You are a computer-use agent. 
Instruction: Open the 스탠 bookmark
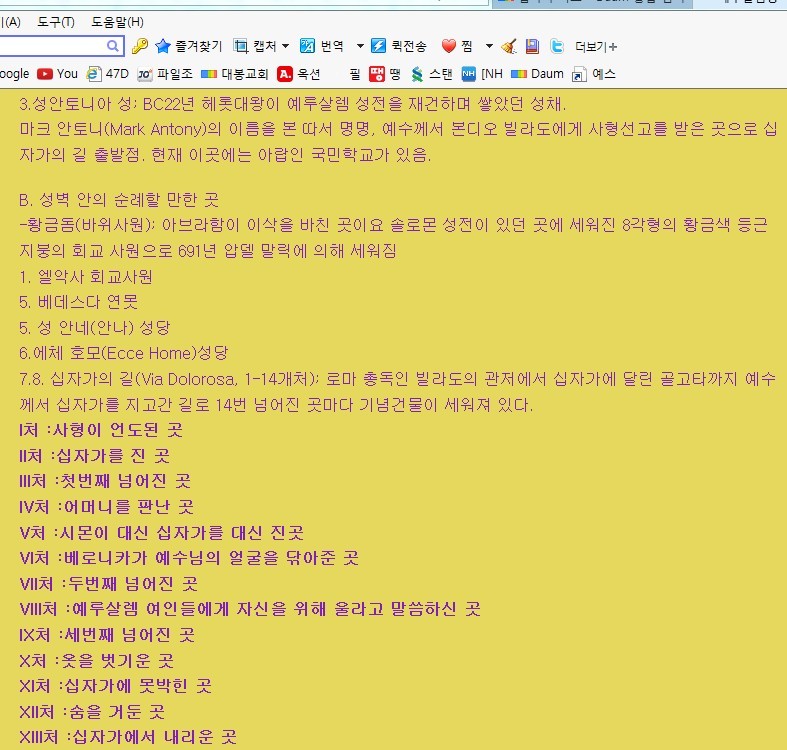click(x=431, y=74)
